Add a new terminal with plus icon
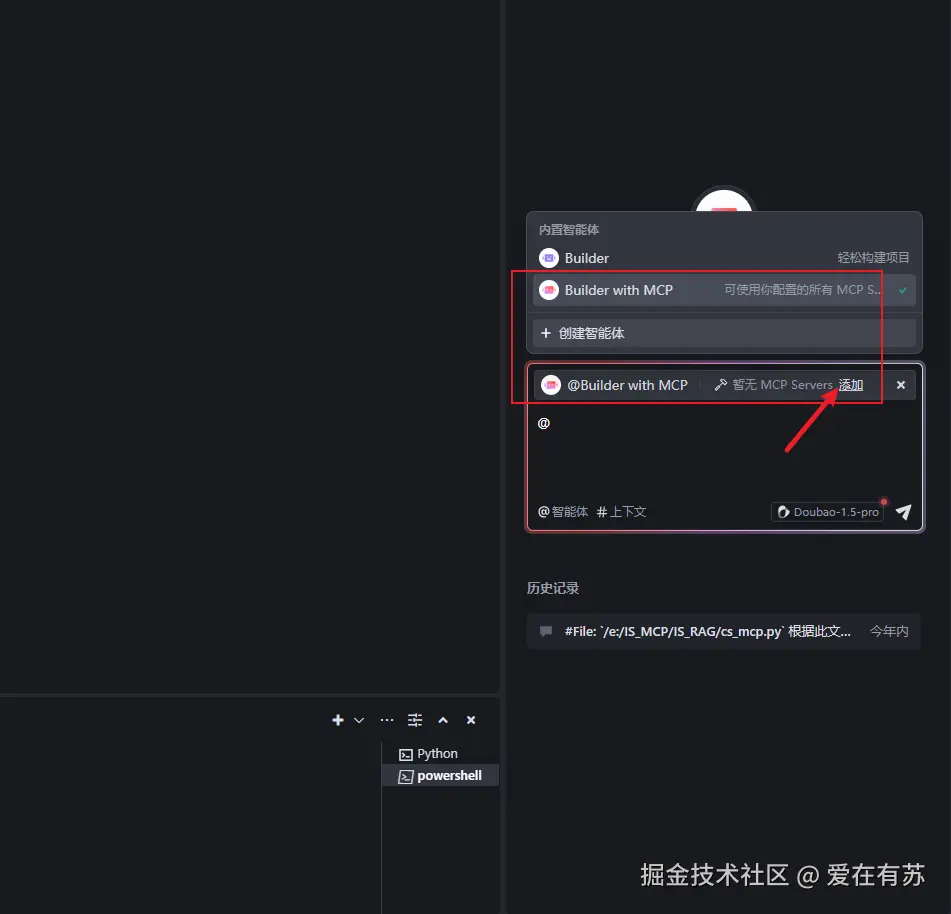 tap(338, 720)
